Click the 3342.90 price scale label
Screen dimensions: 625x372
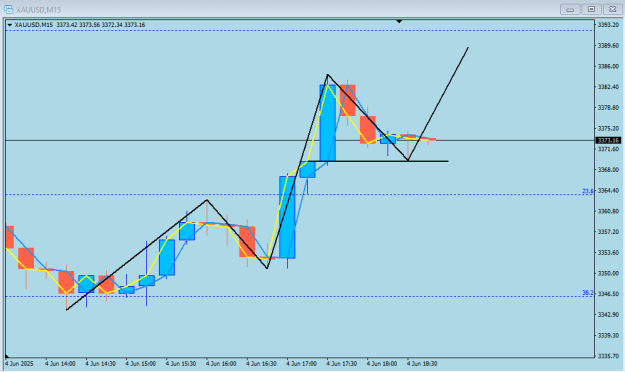[x=608, y=315]
